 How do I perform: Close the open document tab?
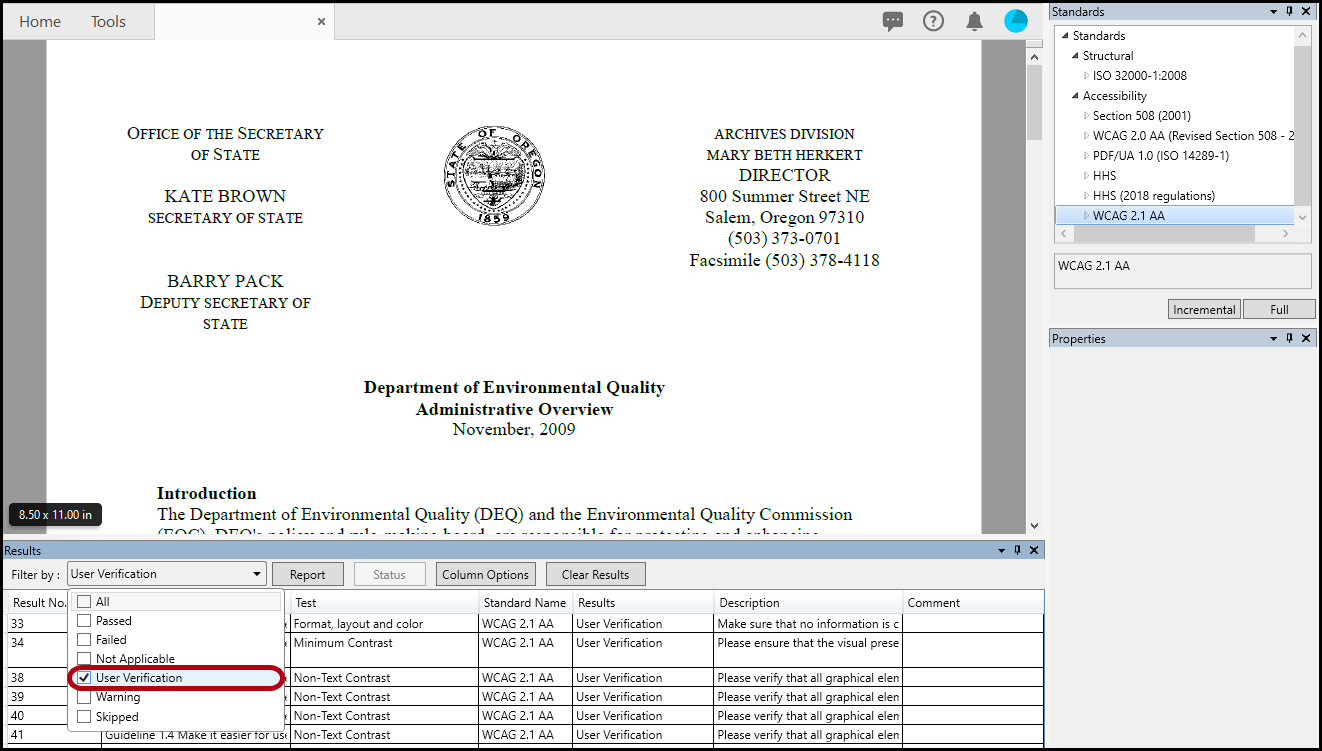click(x=321, y=21)
